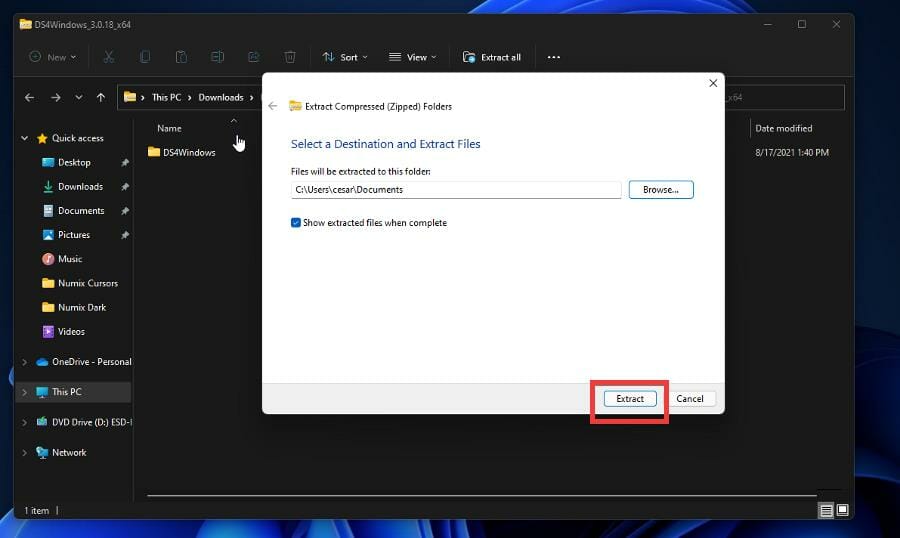Click the Up directory arrow
Image resolution: width=900 pixels, height=538 pixels.
100,97
